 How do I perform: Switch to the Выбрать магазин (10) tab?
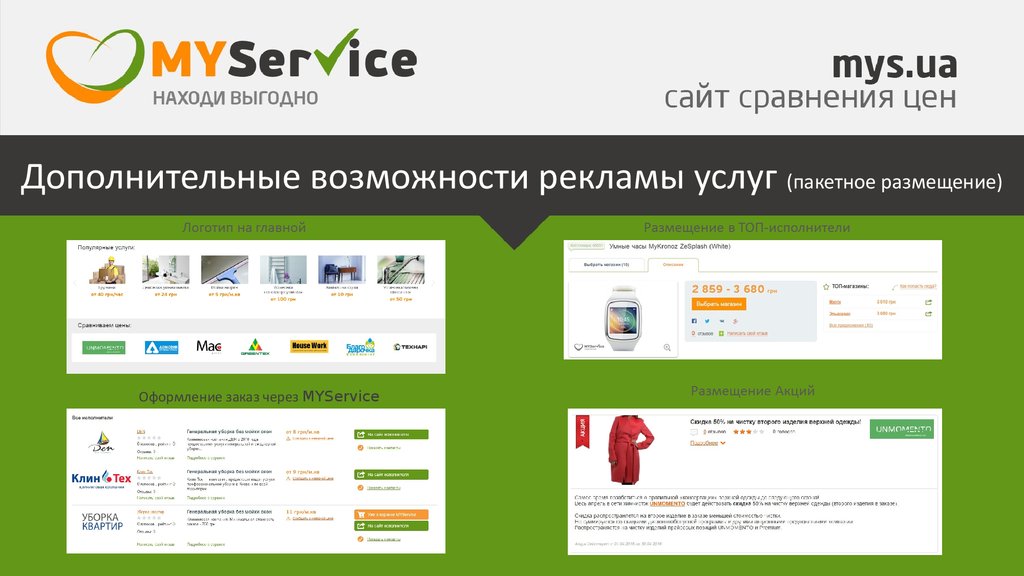click(x=606, y=264)
